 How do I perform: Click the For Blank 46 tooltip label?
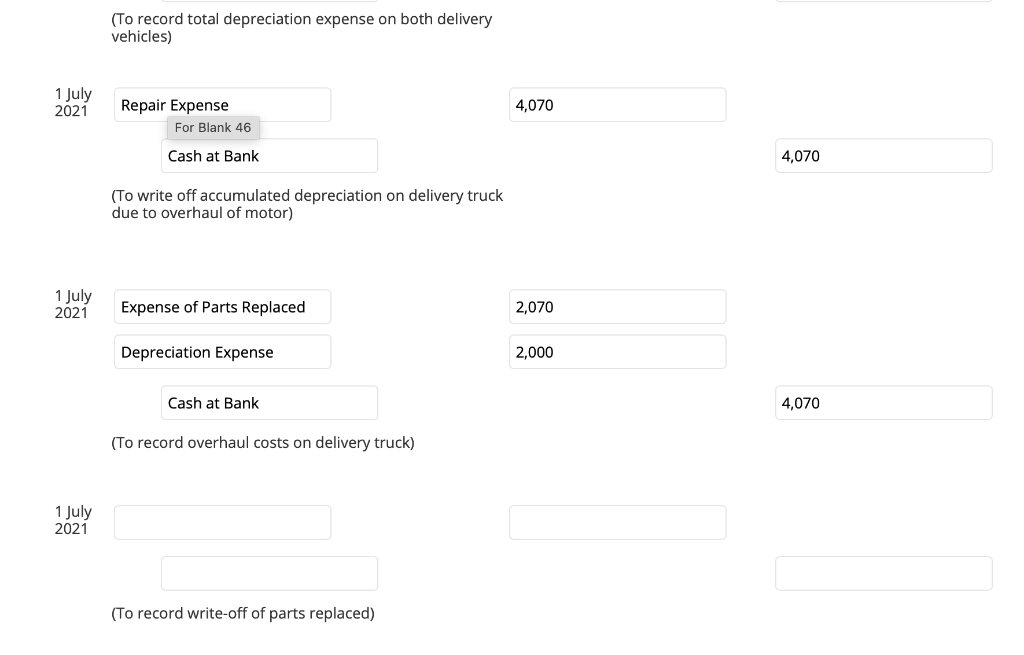(x=213, y=127)
